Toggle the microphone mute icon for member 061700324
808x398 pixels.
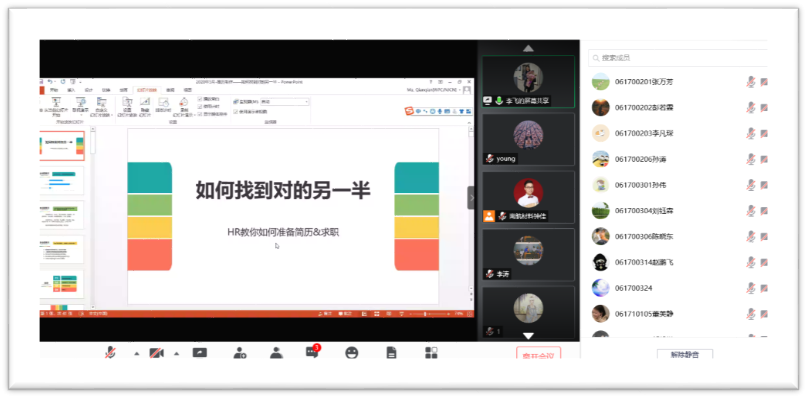[x=751, y=288]
